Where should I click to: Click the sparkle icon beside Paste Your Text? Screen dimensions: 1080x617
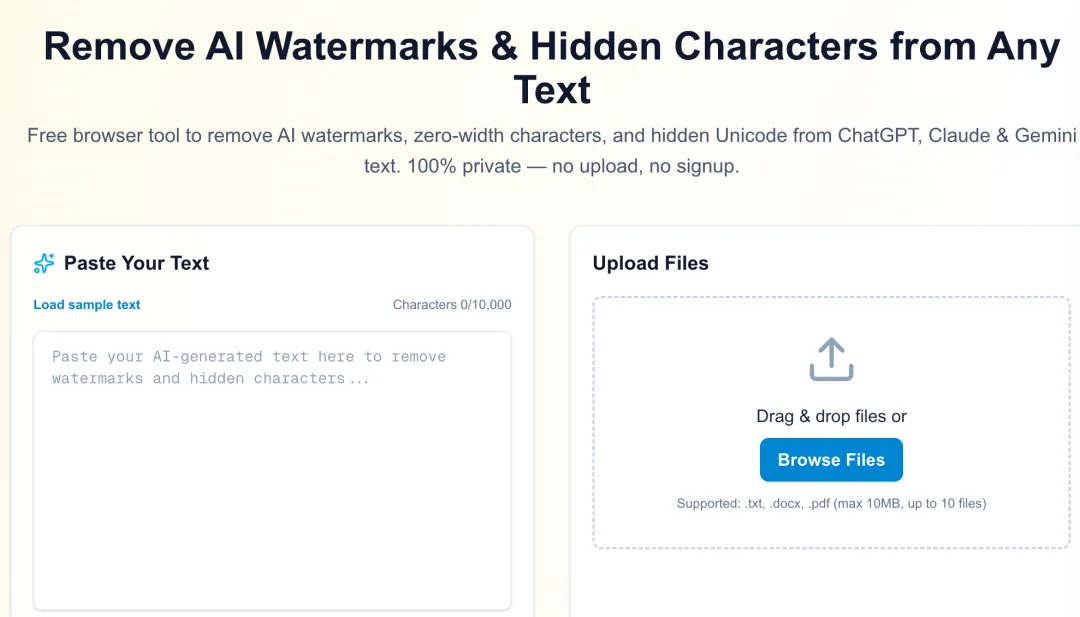(44, 263)
